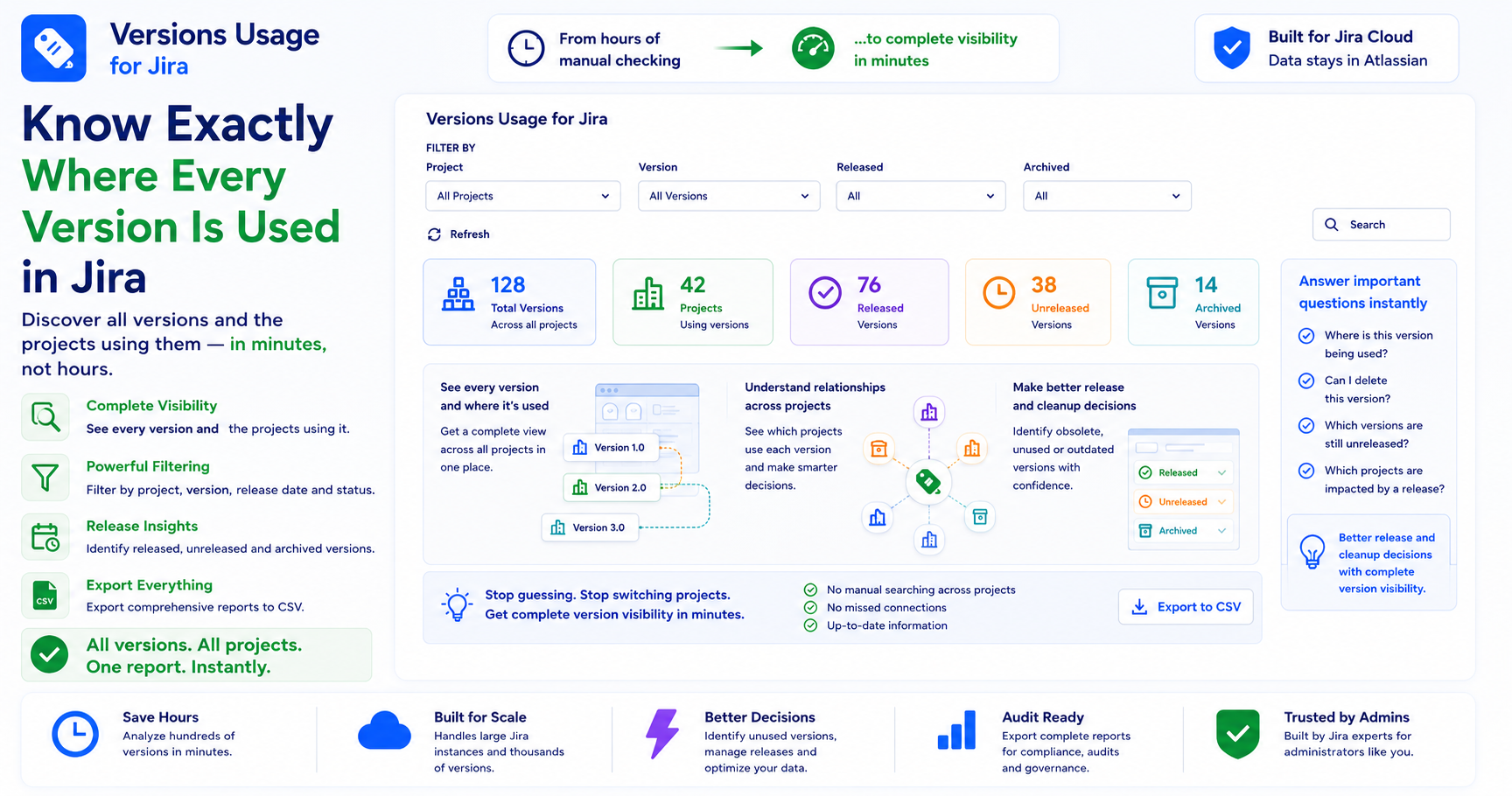Screen dimensions: 1512x796
Task: Click the Understand relationships across projects heading
Action: [x=815, y=396]
